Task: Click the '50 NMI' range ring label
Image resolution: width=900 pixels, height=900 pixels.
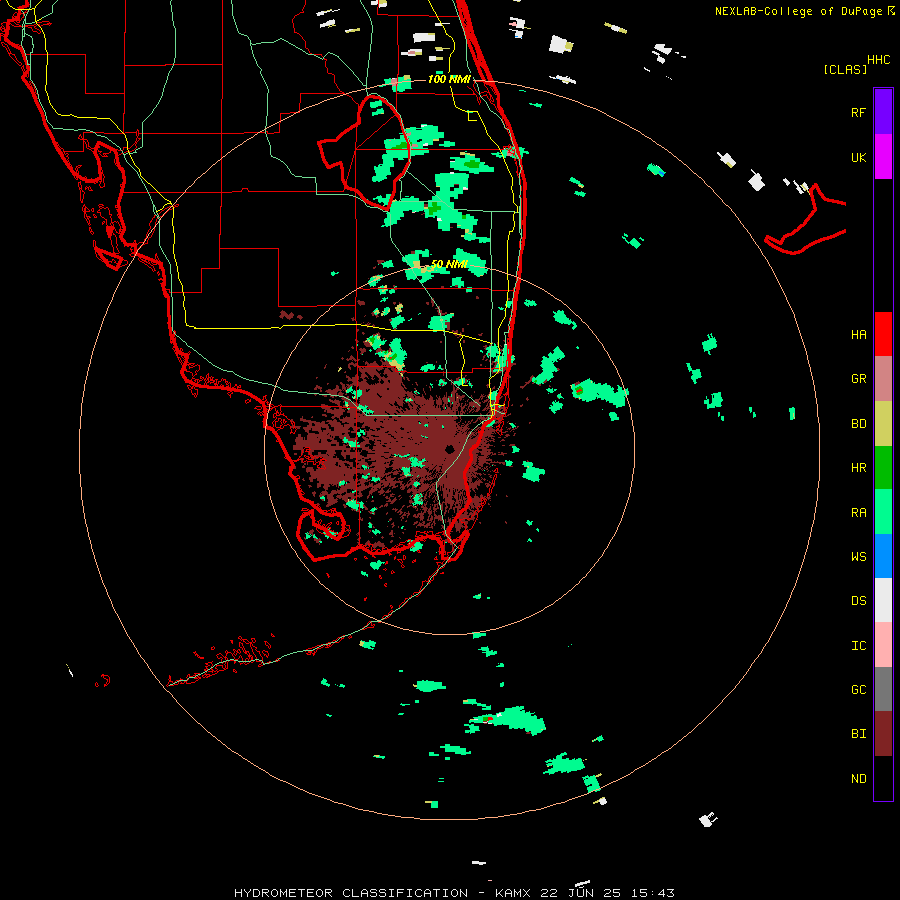Action: 449,264
